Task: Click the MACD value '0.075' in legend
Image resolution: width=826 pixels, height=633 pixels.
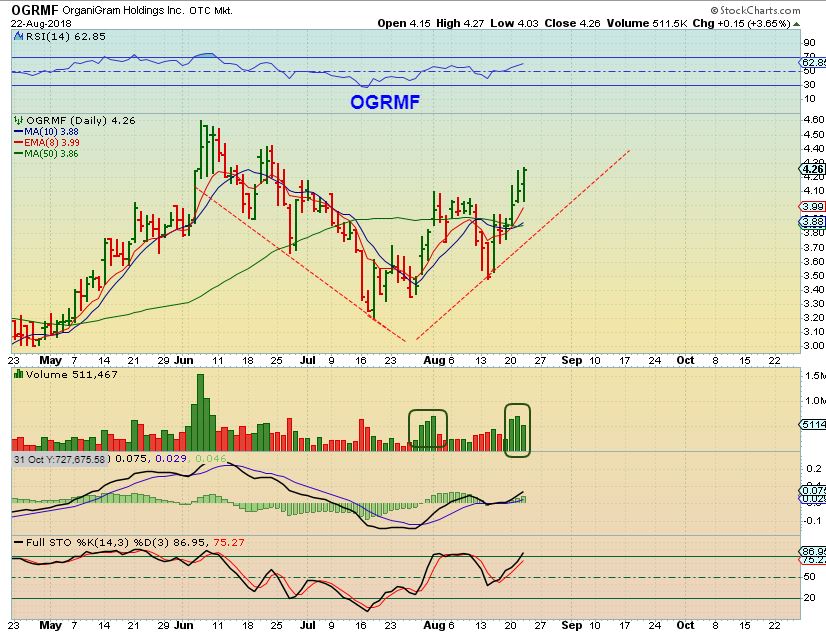Action: [x=131, y=459]
